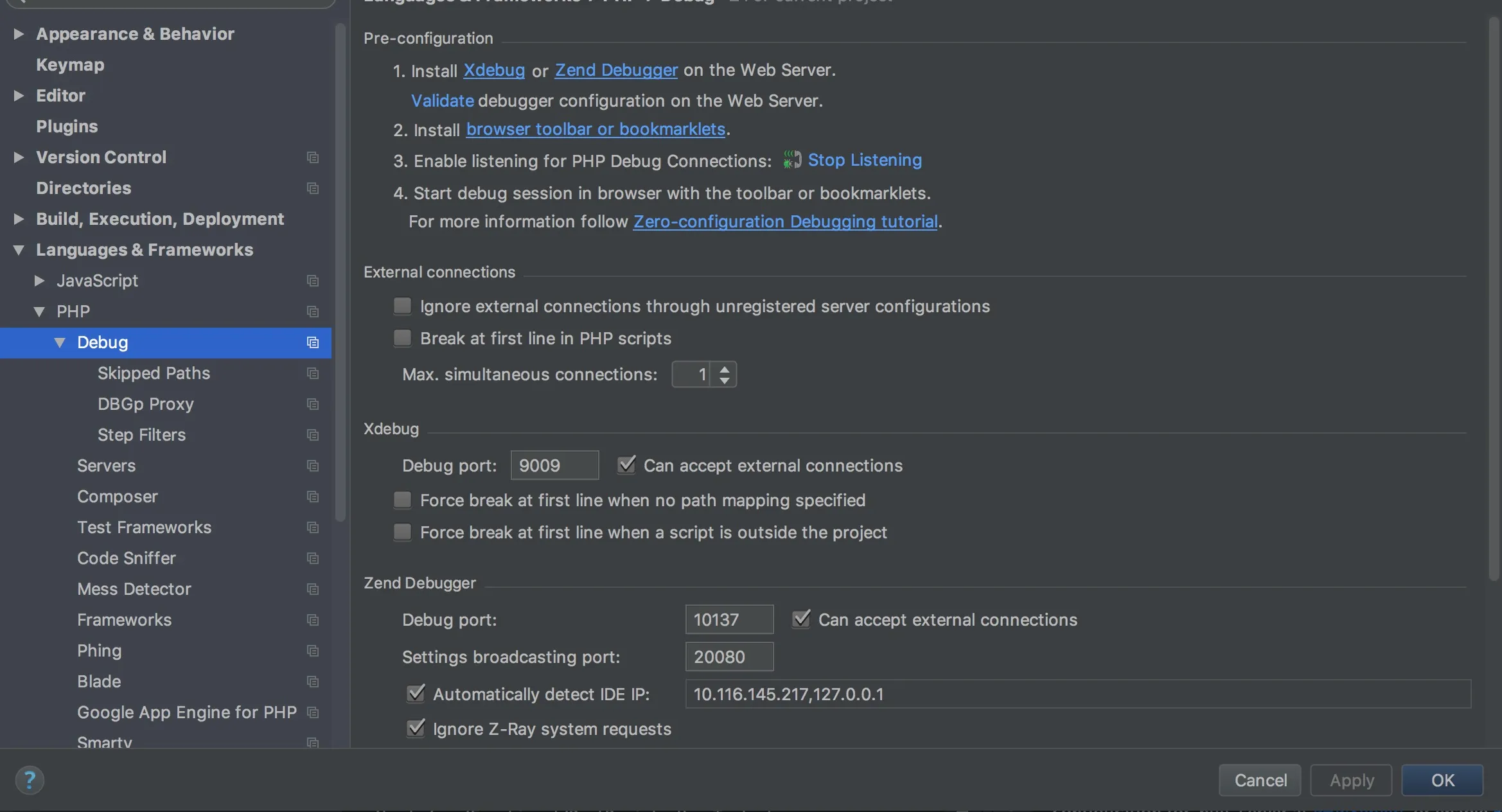The width and height of the screenshot is (1502, 812).
Task: Click the Stop Listening phone icon
Action: [x=792, y=159]
